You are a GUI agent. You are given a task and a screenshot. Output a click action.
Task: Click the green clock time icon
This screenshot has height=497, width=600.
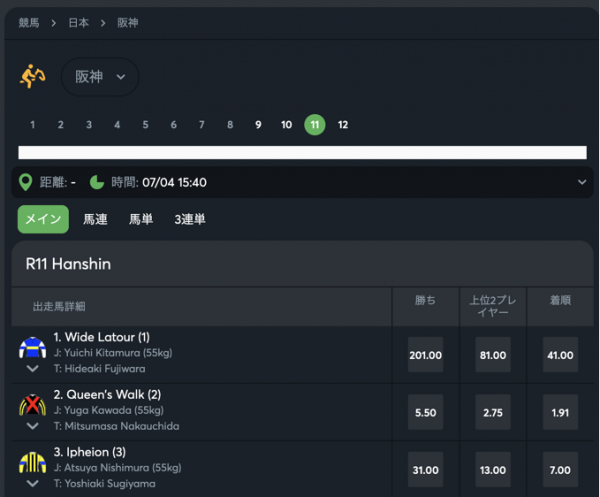tap(97, 182)
